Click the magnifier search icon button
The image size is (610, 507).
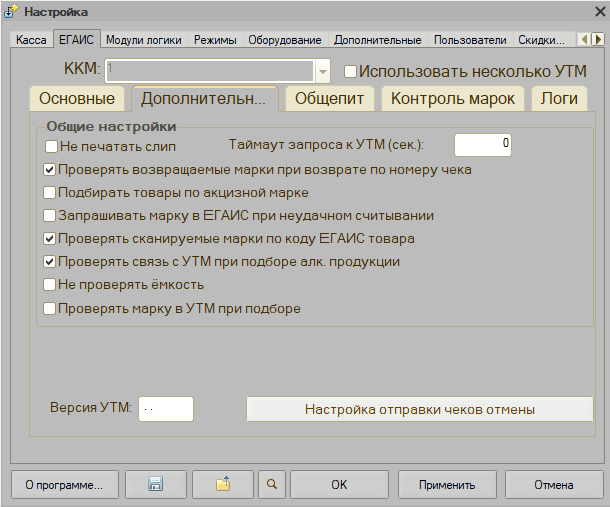pos(270,485)
